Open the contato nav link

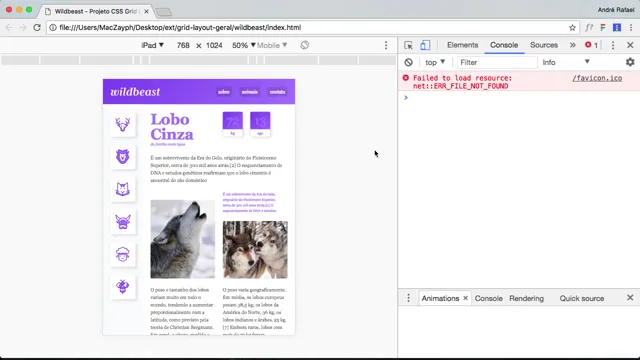pos(277,92)
